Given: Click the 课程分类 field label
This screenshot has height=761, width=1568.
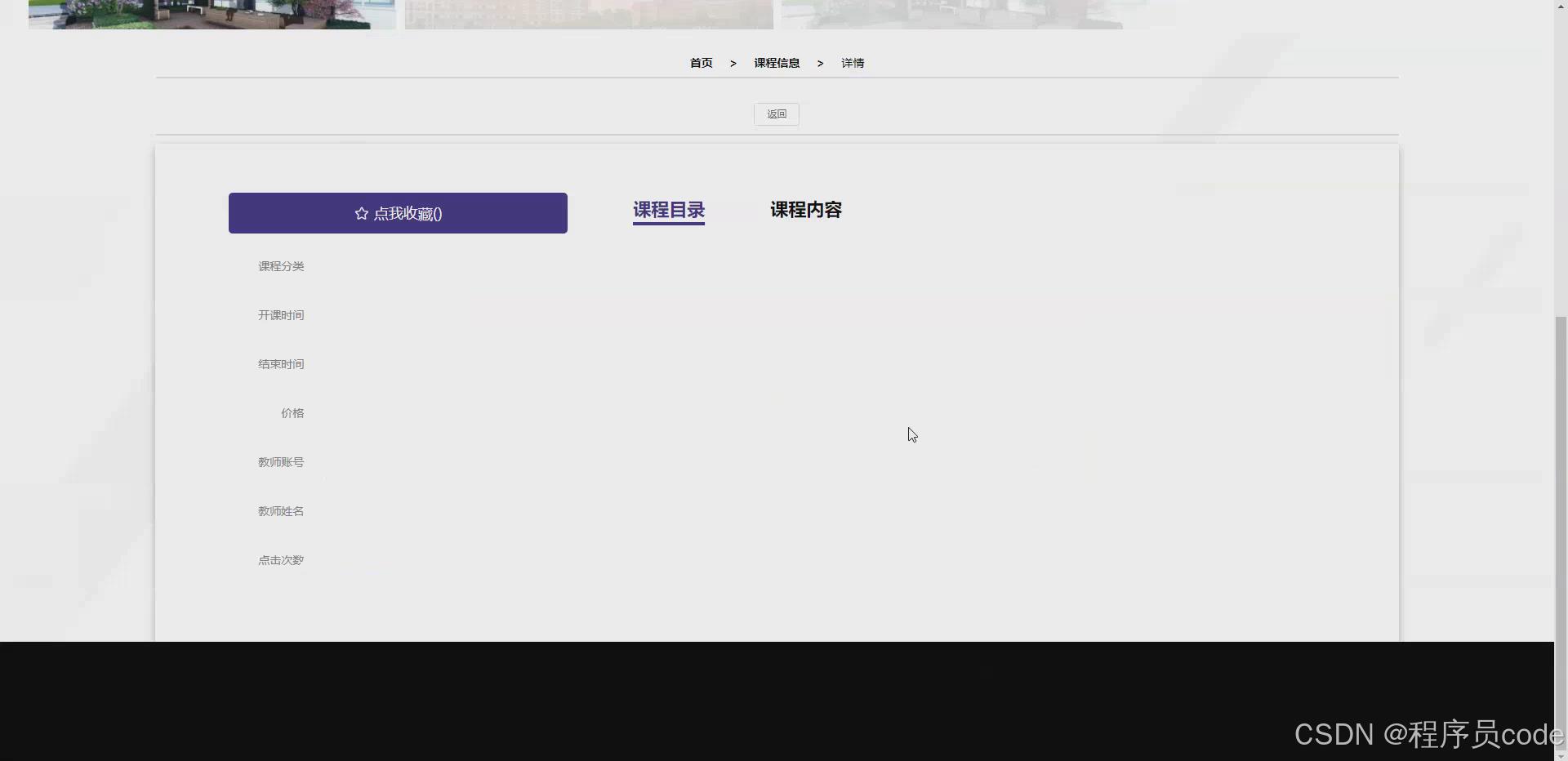Looking at the screenshot, I should (280, 265).
